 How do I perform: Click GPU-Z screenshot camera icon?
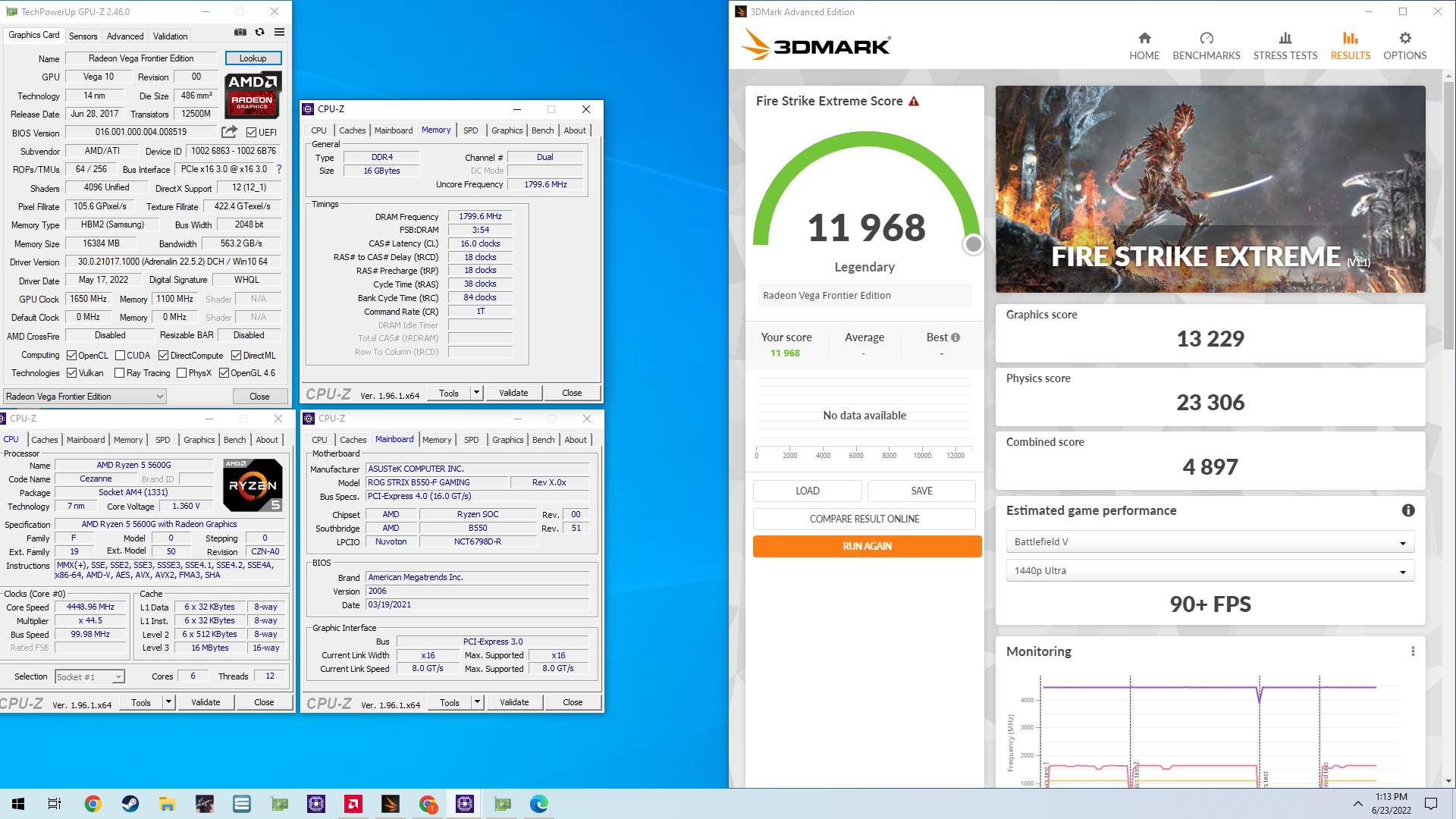tap(240, 32)
